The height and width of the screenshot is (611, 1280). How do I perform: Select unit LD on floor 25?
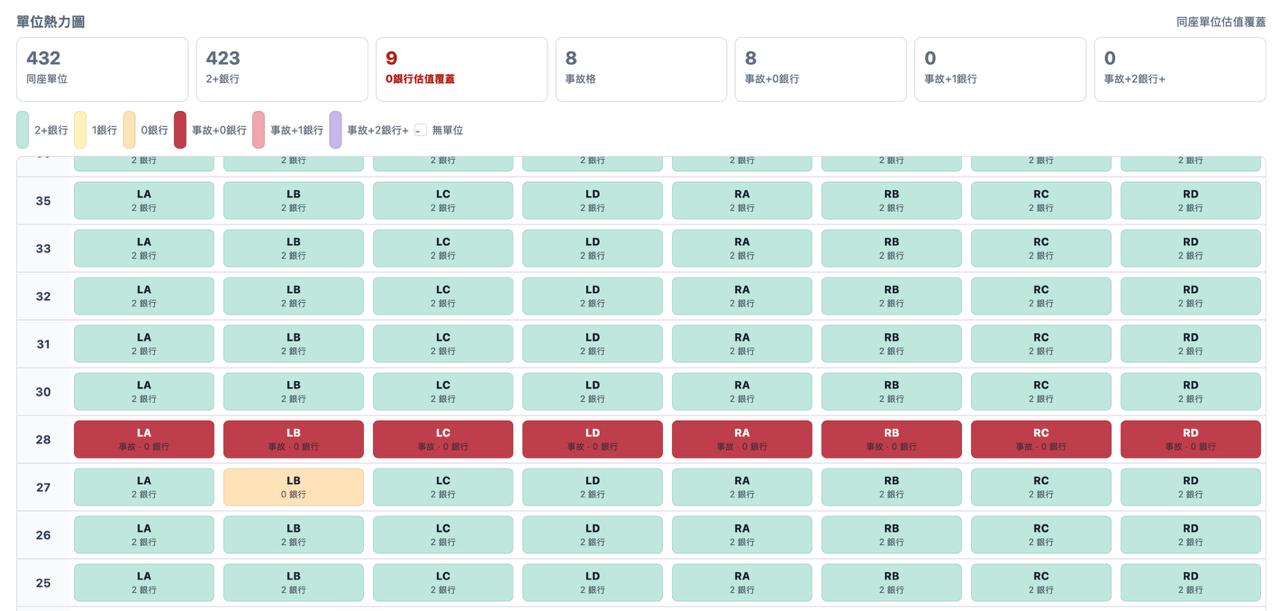click(x=592, y=582)
